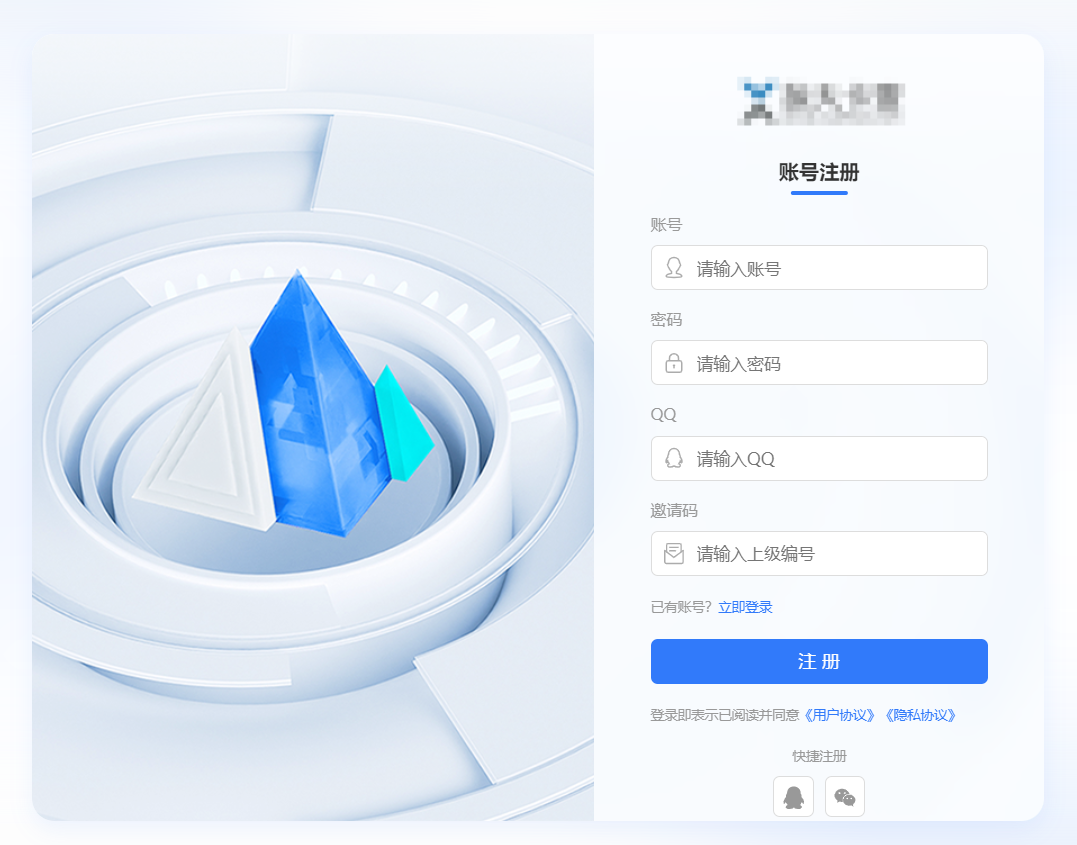The image size is (1077, 845).
Task: Click the 邀请码 field label
Action: (674, 510)
